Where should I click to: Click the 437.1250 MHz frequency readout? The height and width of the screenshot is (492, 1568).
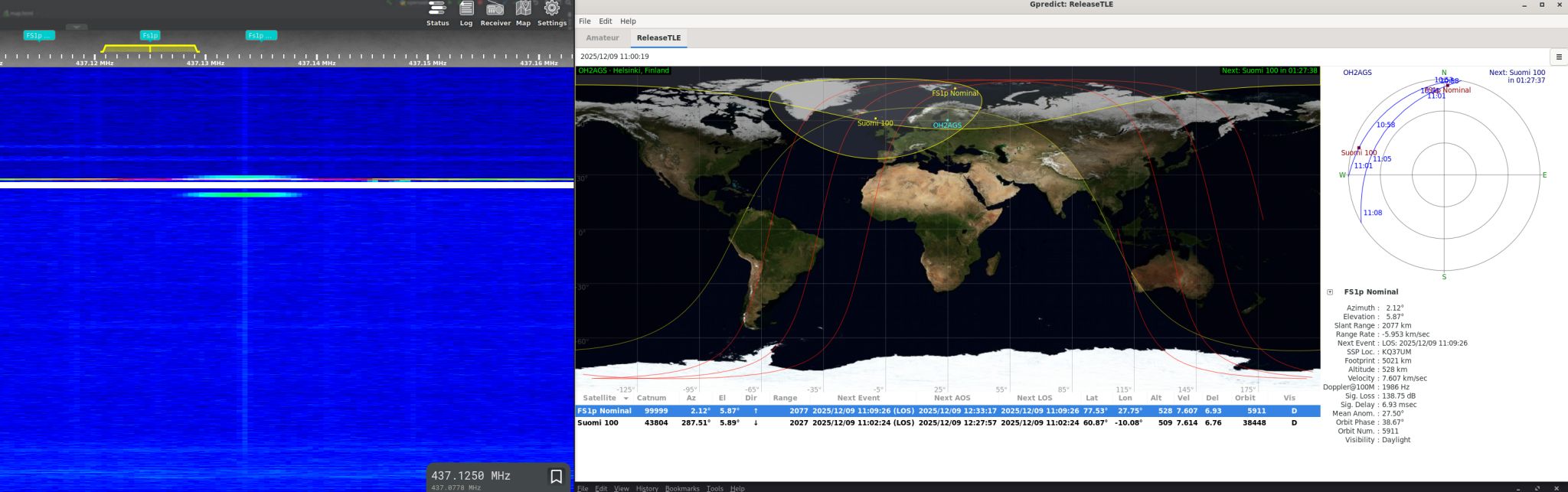pyautogui.click(x=471, y=475)
